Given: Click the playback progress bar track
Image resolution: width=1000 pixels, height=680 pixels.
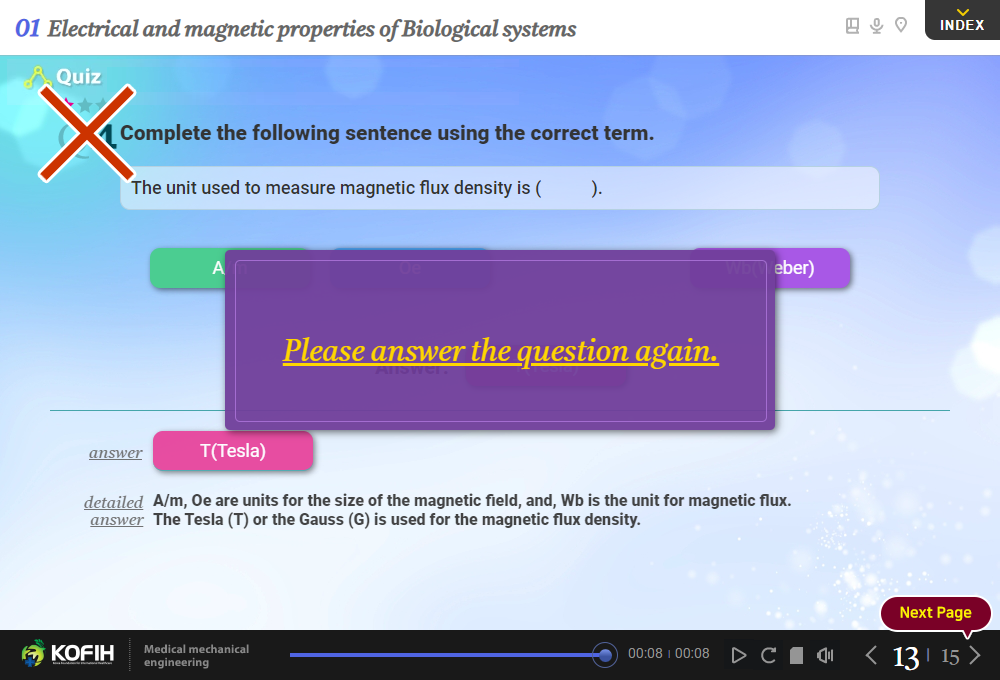Looking at the screenshot, I should (x=446, y=654).
